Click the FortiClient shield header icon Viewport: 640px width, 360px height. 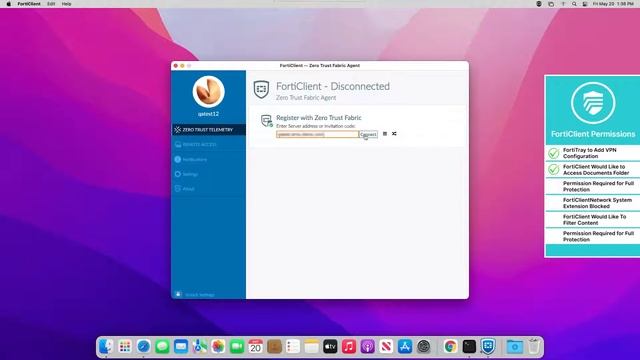(x=261, y=89)
